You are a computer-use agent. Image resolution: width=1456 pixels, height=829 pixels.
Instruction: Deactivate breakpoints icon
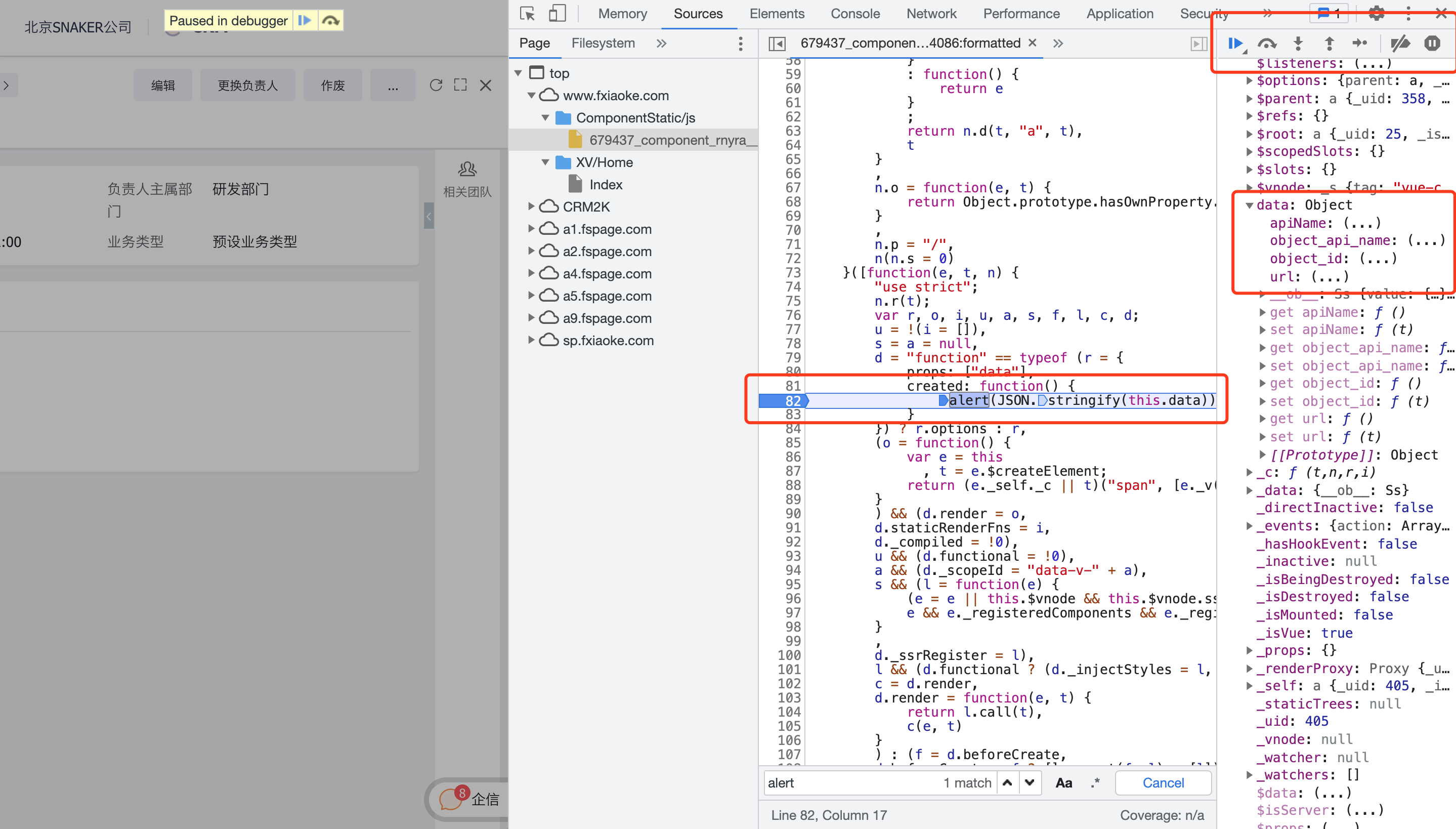coord(1400,44)
